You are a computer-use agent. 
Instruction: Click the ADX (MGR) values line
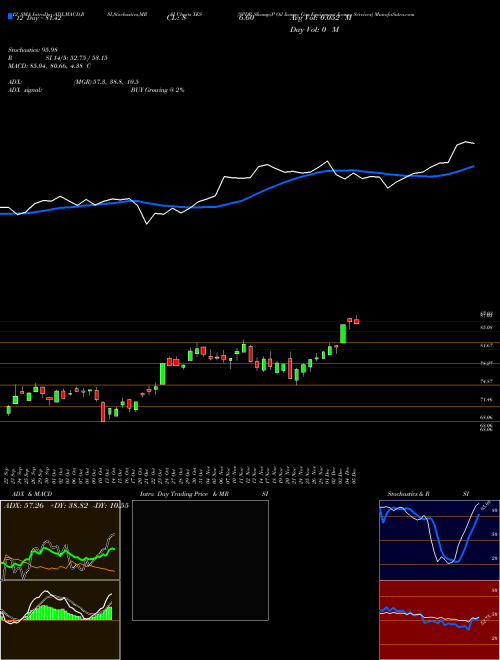[x=106, y=82]
